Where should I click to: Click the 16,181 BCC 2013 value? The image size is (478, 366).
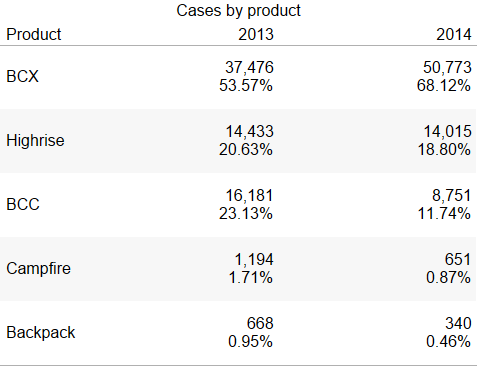[249, 195]
